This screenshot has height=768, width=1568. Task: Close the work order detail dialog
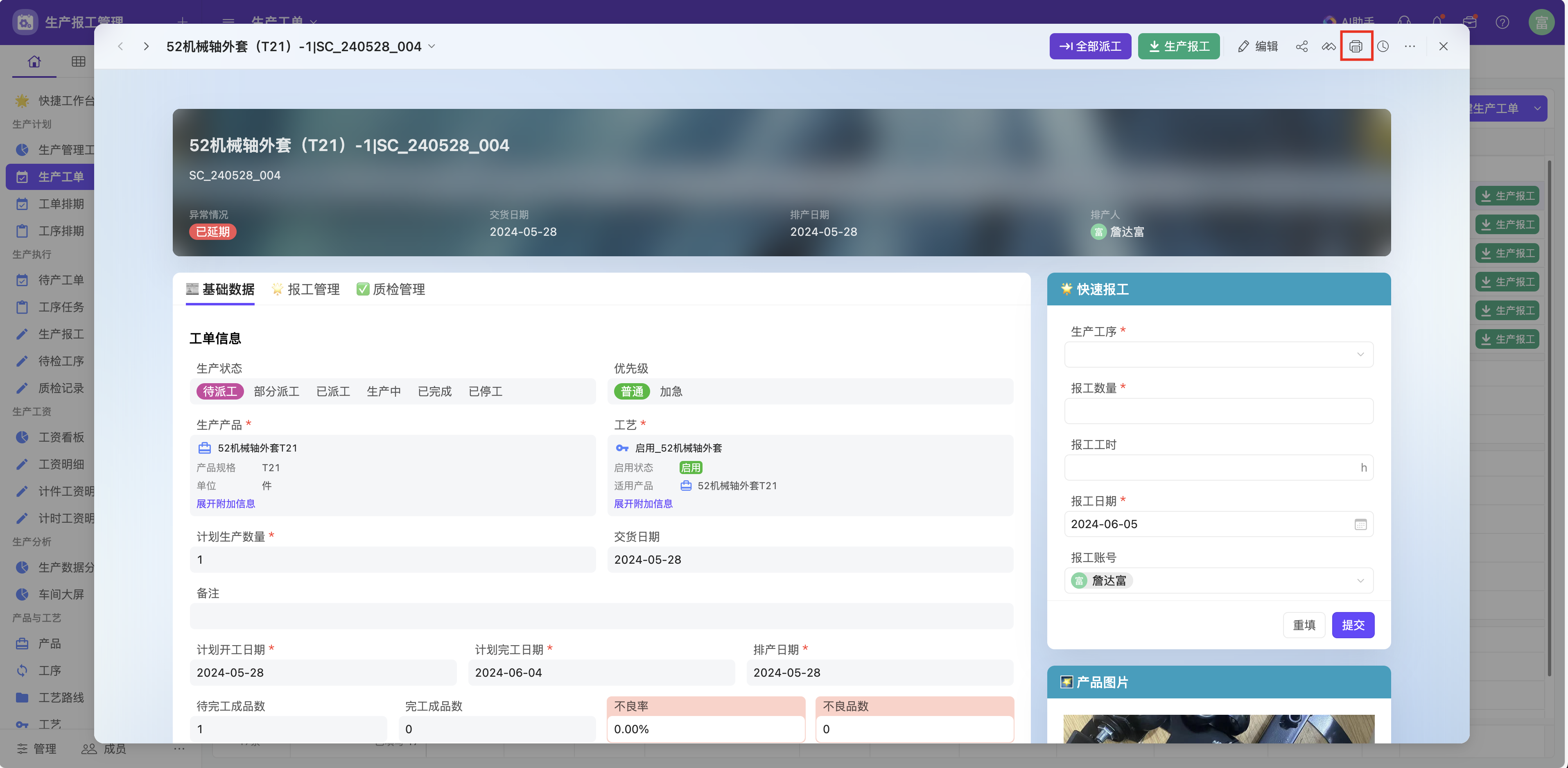1443,46
